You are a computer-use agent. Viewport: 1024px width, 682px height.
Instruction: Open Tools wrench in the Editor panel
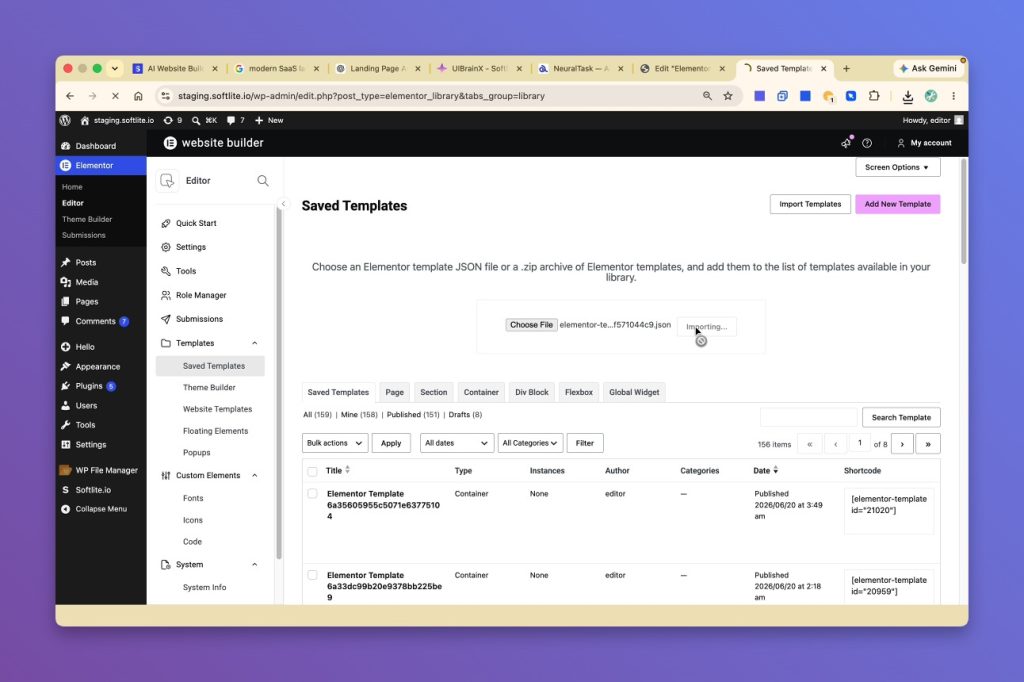(166, 271)
